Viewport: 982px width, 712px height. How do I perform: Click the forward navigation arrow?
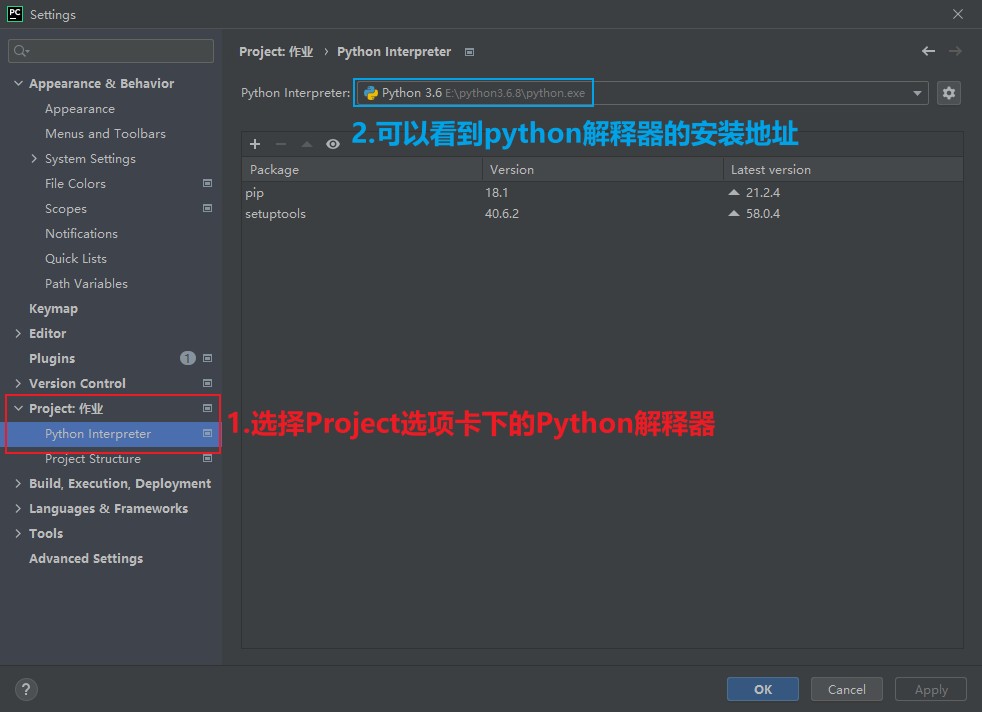[954, 51]
